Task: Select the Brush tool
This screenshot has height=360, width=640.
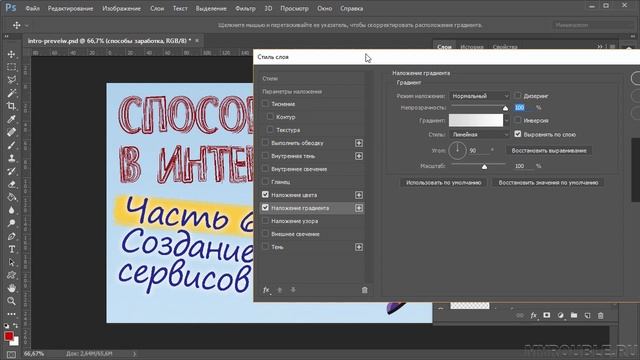Action: [x=11, y=145]
